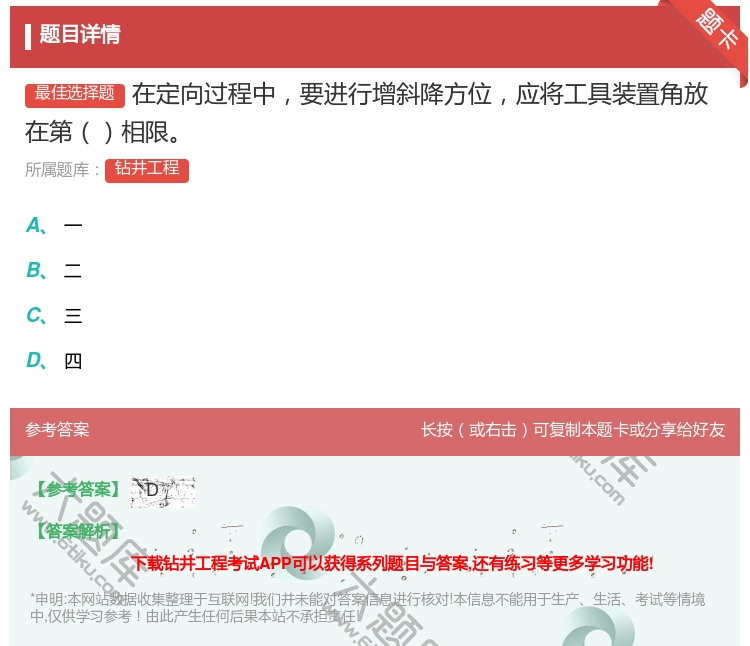
Task: Click the 【参考答案】 label
Action: (x=78, y=490)
